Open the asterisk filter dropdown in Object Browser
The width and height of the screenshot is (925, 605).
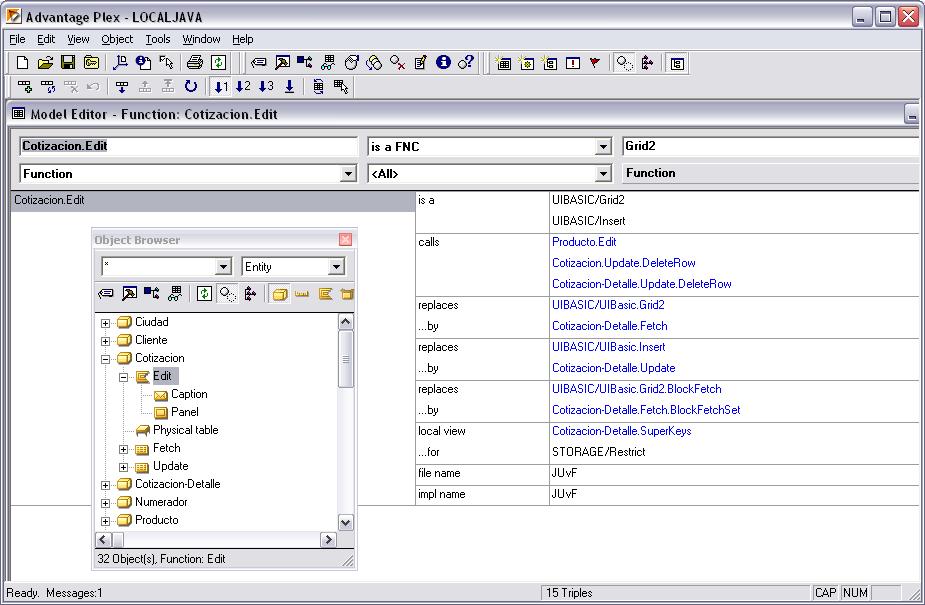pyautogui.click(x=223, y=267)
